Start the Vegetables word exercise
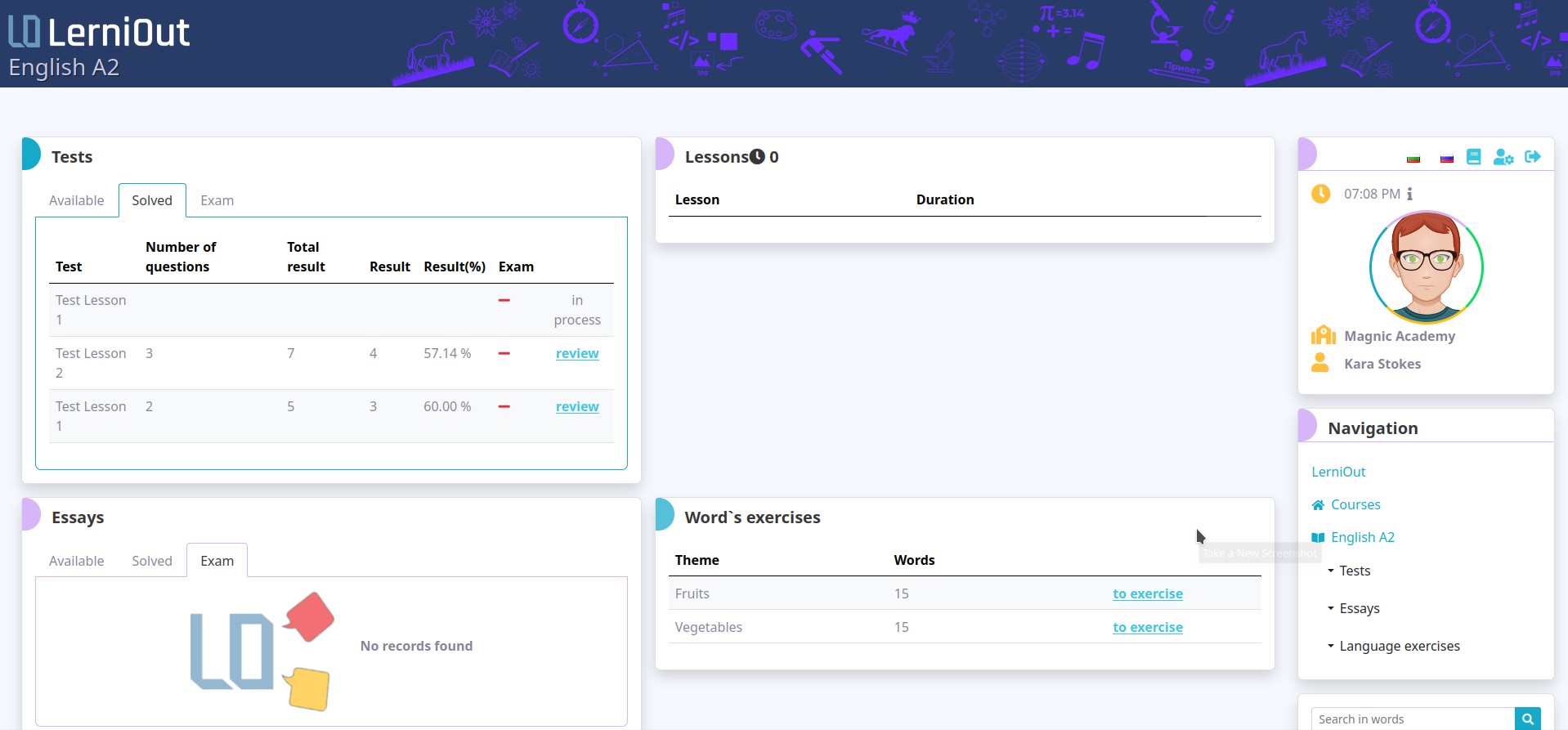Viewport: 1568px width, 730px height. point(1148,627)
